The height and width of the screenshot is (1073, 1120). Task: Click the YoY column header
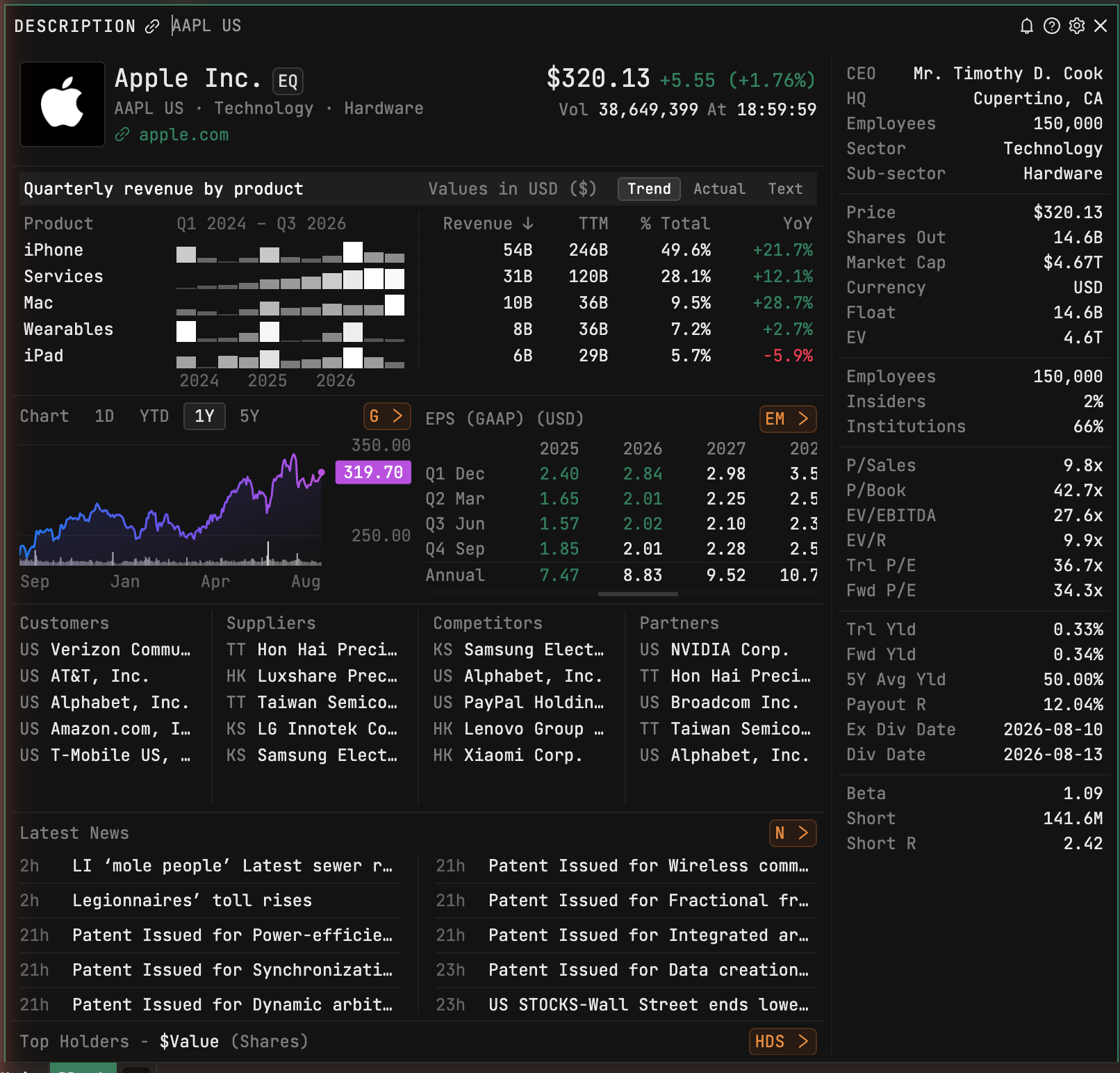click(798, 224)
